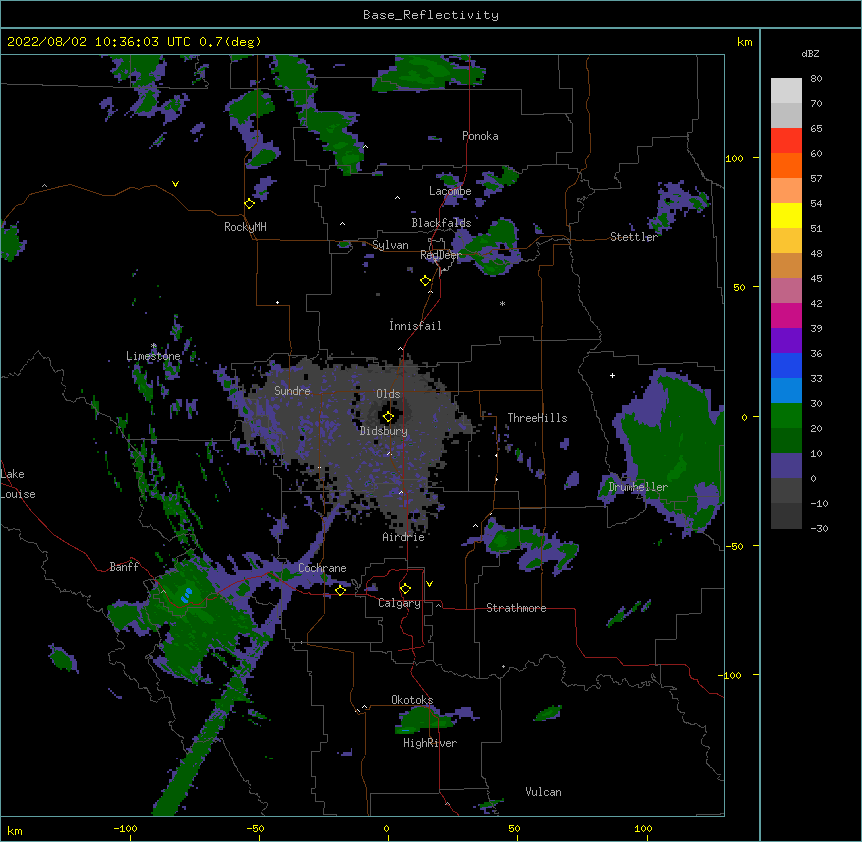862x842 pixels.
Task: Click the RedDeer label
Action: coord(441,255)
